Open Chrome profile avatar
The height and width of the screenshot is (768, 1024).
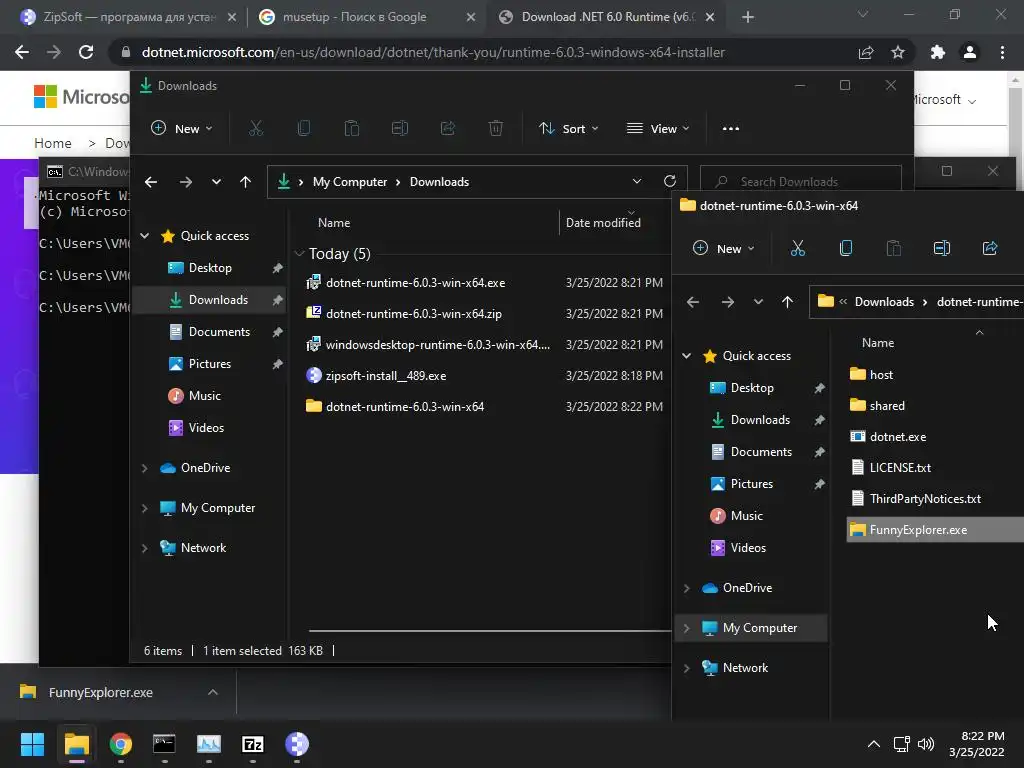tap(970, 52)
